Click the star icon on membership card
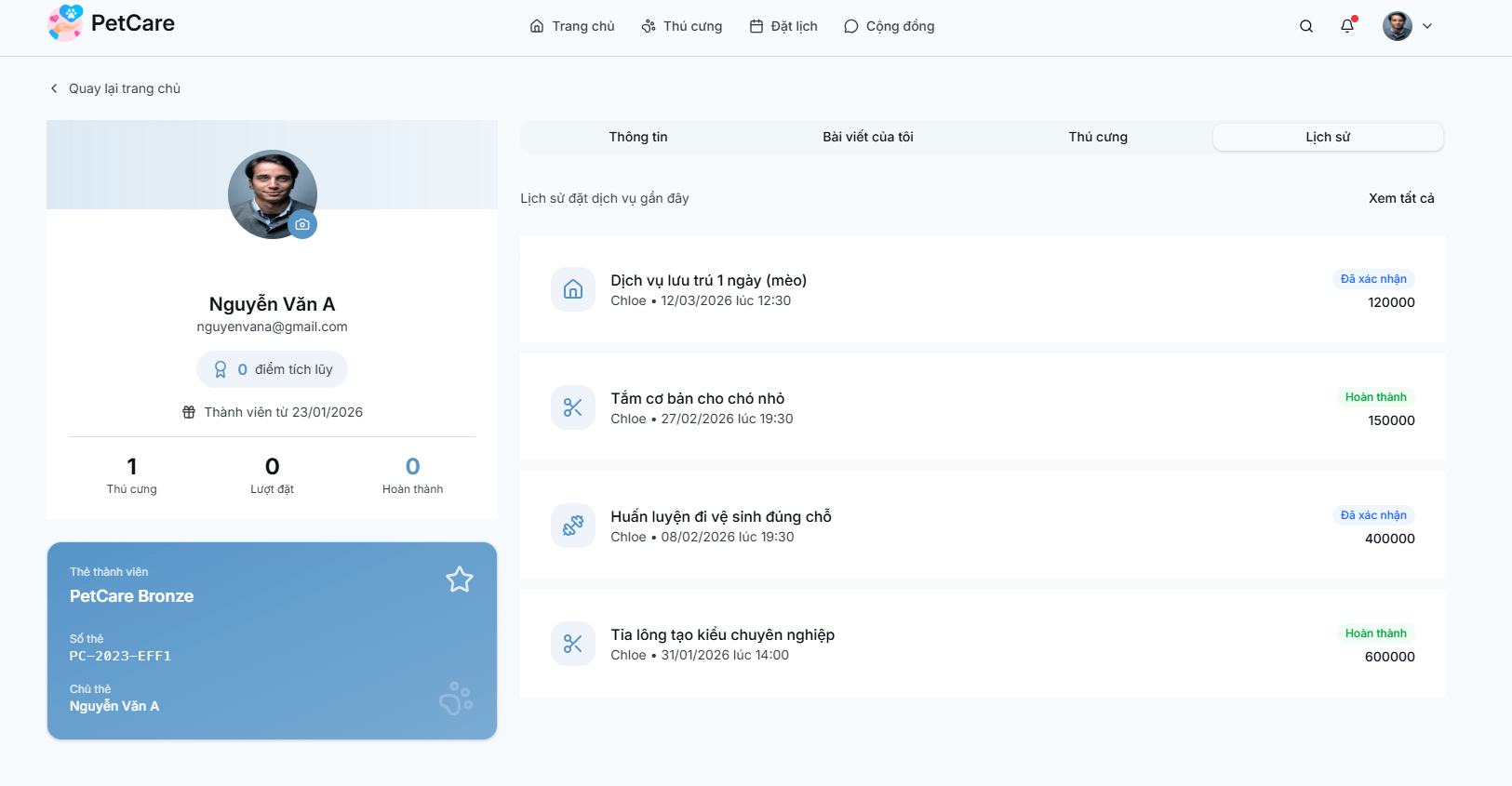 click(460, 580)
